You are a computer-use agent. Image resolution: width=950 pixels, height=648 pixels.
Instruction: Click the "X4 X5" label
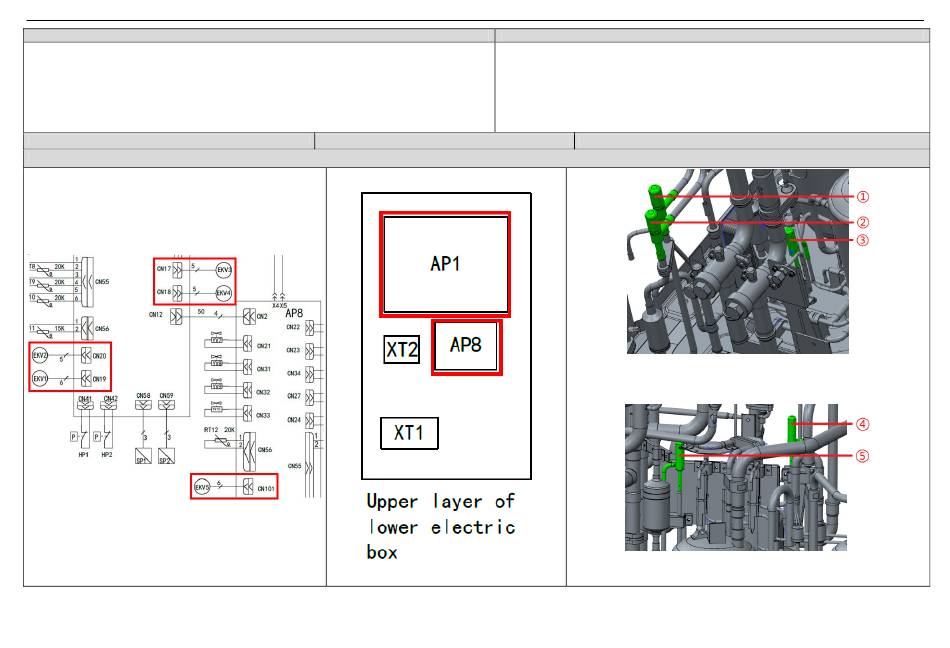[x=279, y=306]
